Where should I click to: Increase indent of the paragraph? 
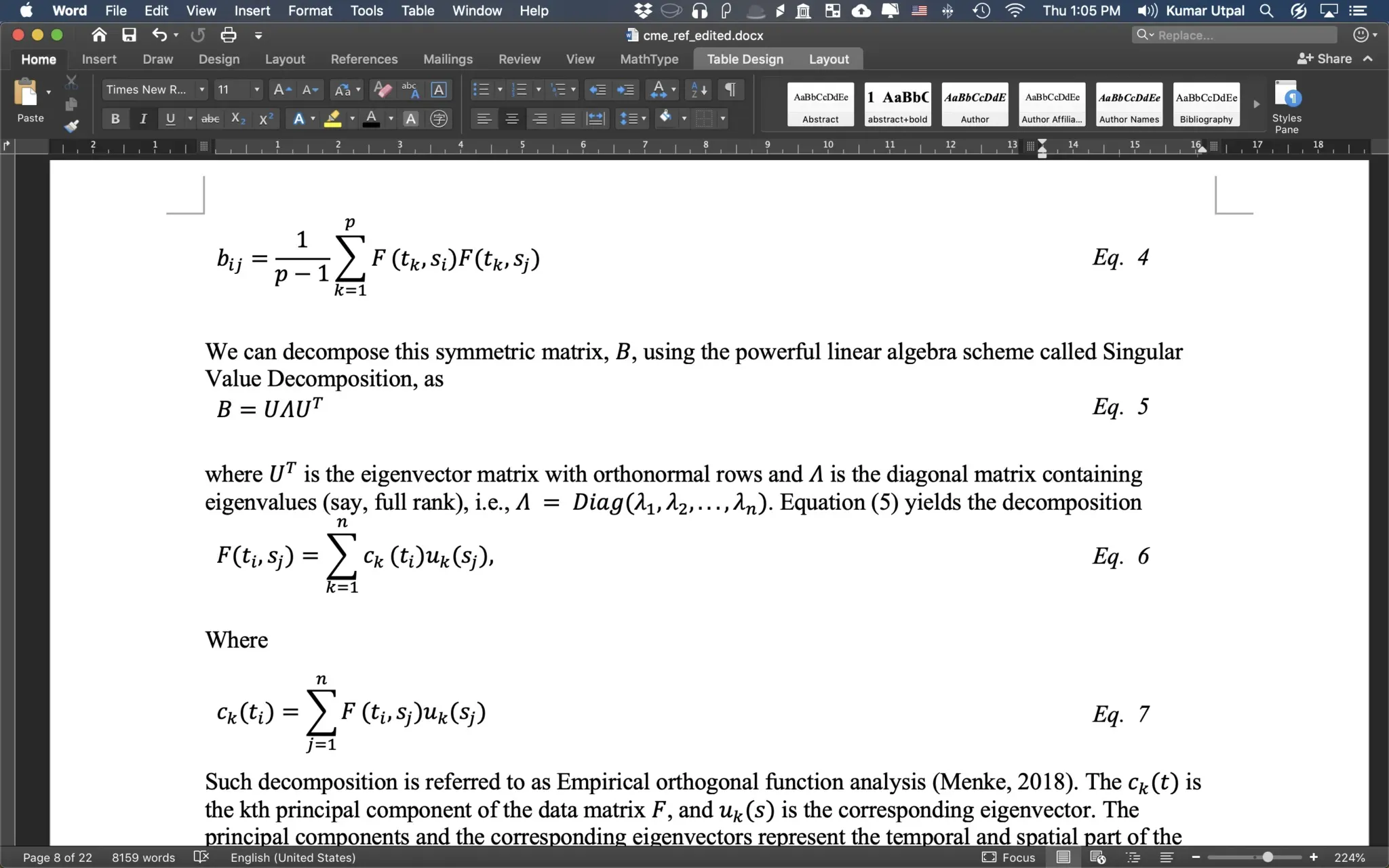625,90
